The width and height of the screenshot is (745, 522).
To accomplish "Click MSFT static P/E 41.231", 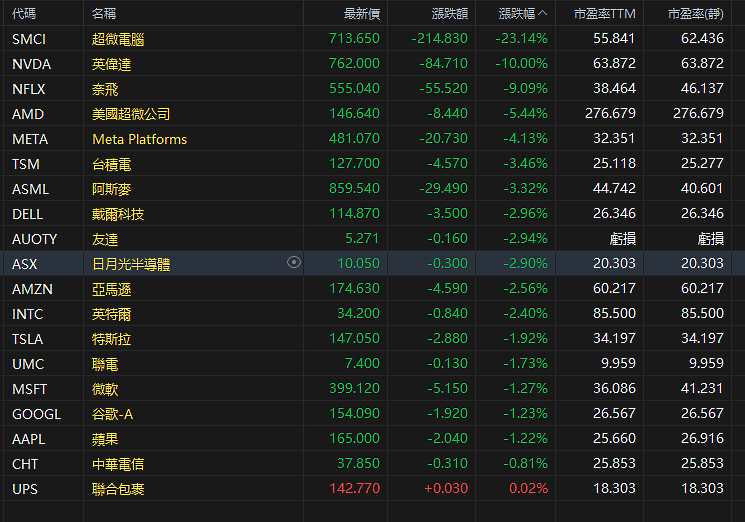I will [x=702, y=388].
